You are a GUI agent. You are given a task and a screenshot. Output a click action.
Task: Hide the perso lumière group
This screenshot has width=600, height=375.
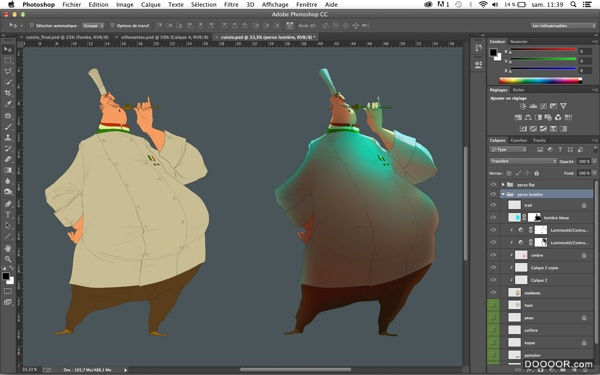point(493,194)
